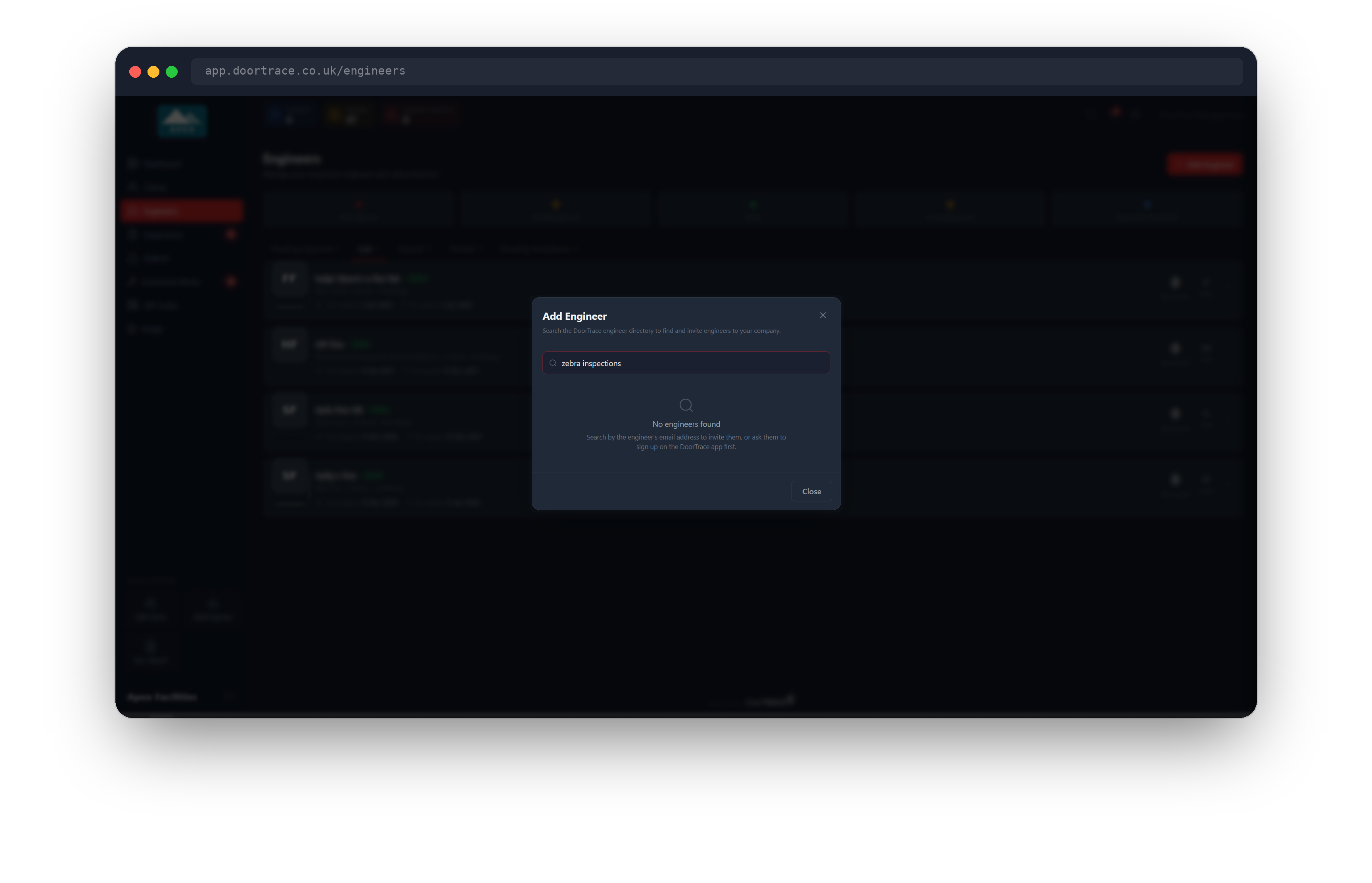Click the red close window traffic light
1372x883 pixels.
coord(135,72)
